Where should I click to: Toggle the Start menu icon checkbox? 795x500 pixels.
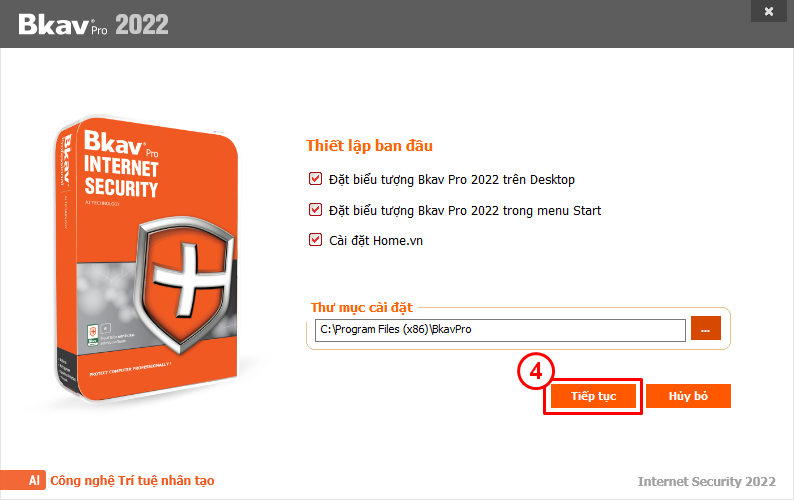pos(315,209)
